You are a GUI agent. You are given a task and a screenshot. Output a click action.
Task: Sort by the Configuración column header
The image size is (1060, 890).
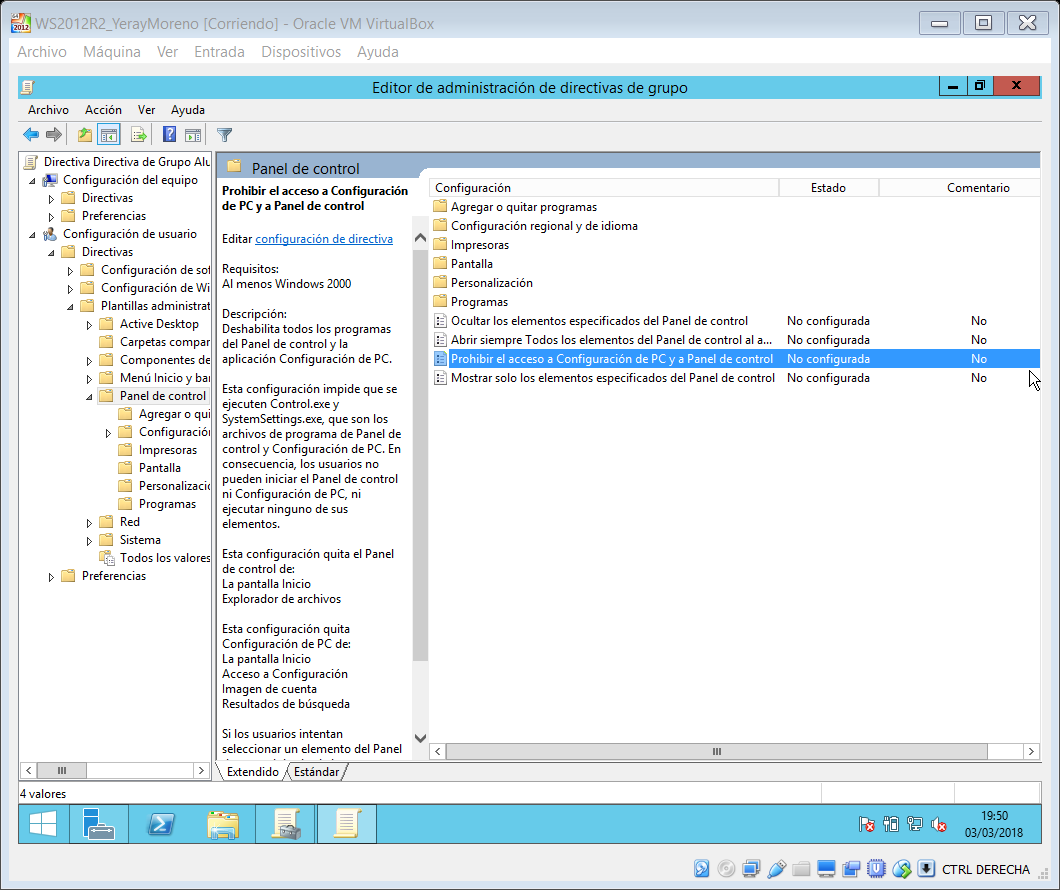click(x=604, y=188)
